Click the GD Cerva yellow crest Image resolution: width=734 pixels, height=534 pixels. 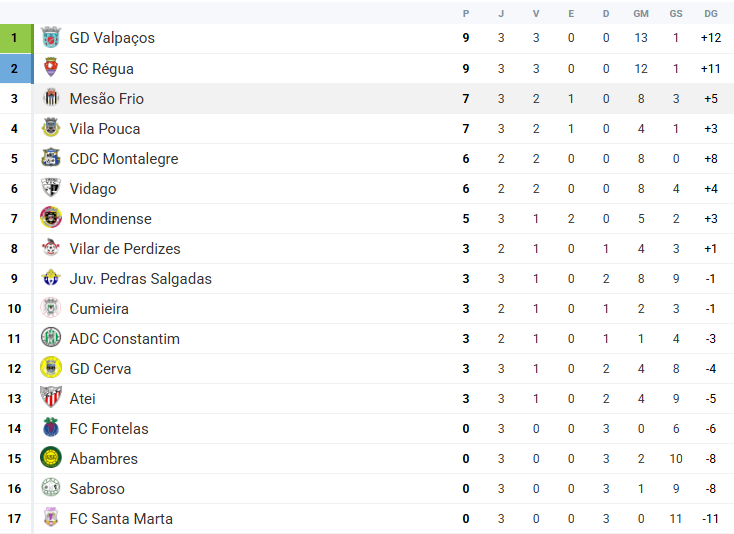click(51, 368)
